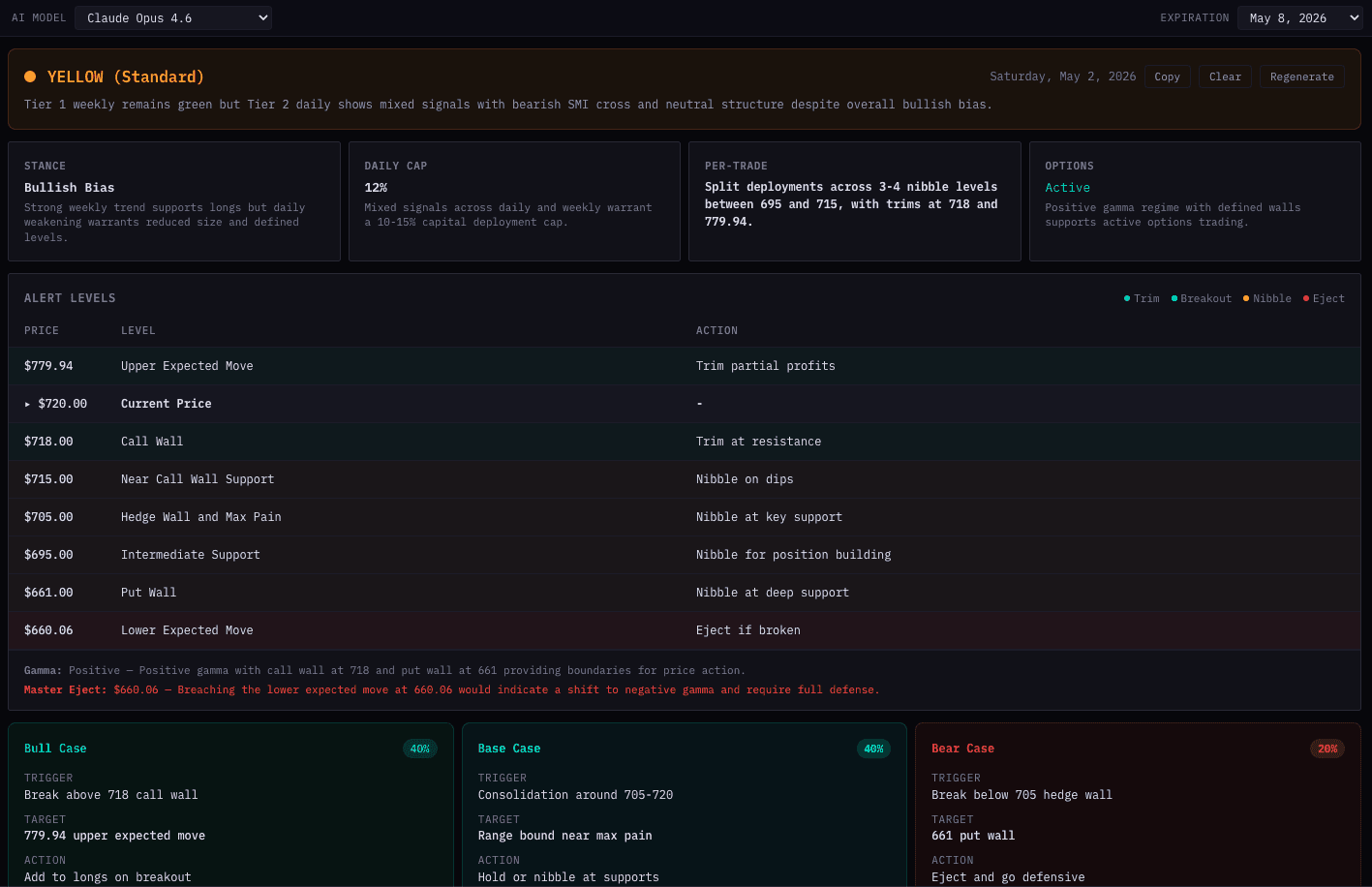Click the Nibble legend item
Image resolution: width=1372 pixels, height=887 pixels.
coord(1267,298)
